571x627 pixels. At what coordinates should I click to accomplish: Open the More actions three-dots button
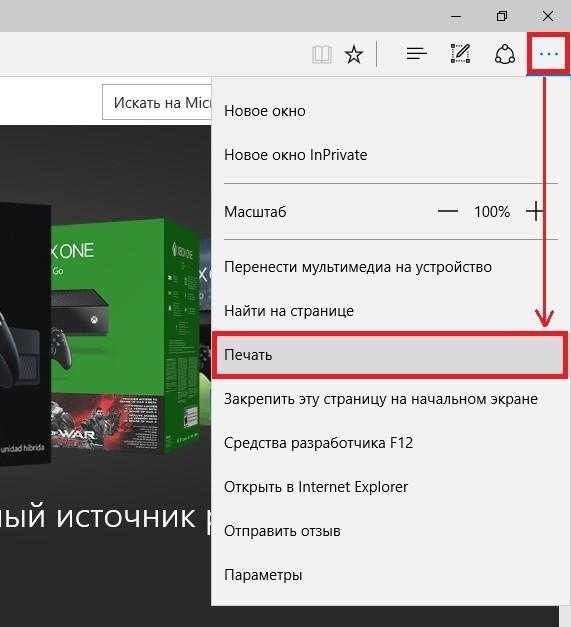coord(549,54)
